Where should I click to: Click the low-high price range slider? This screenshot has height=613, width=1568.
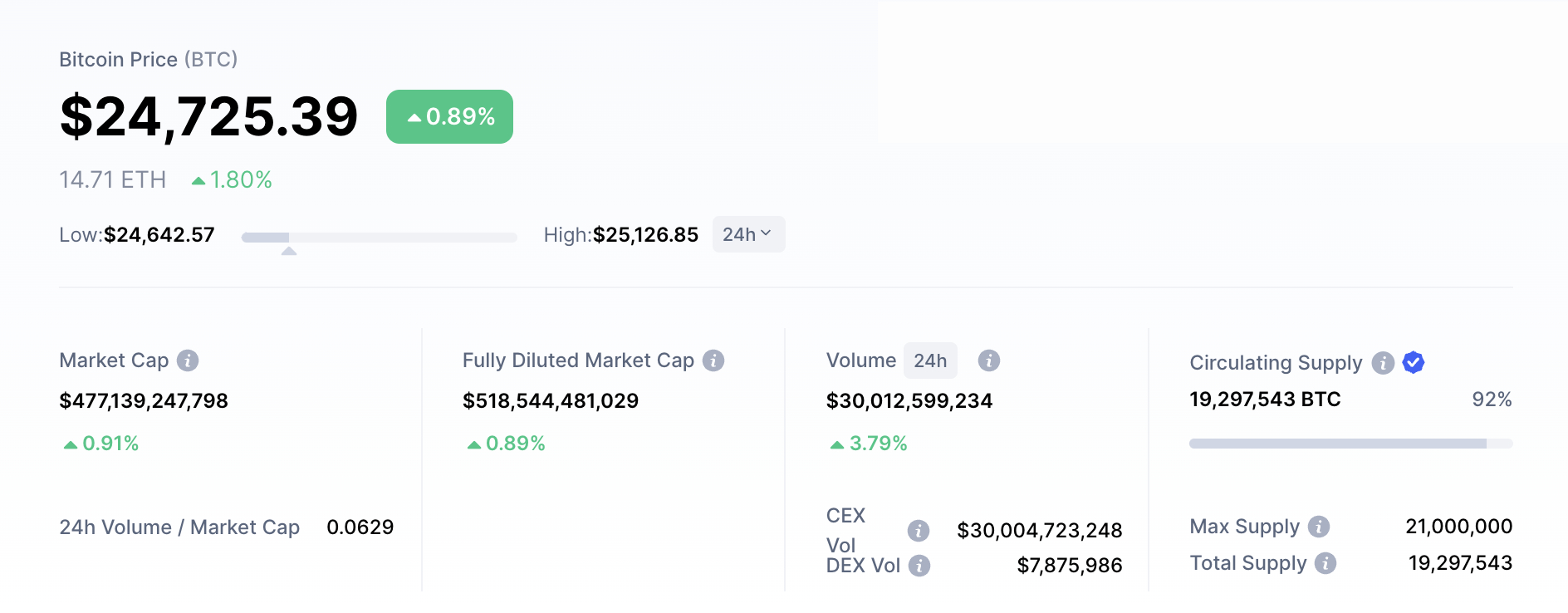379,238
